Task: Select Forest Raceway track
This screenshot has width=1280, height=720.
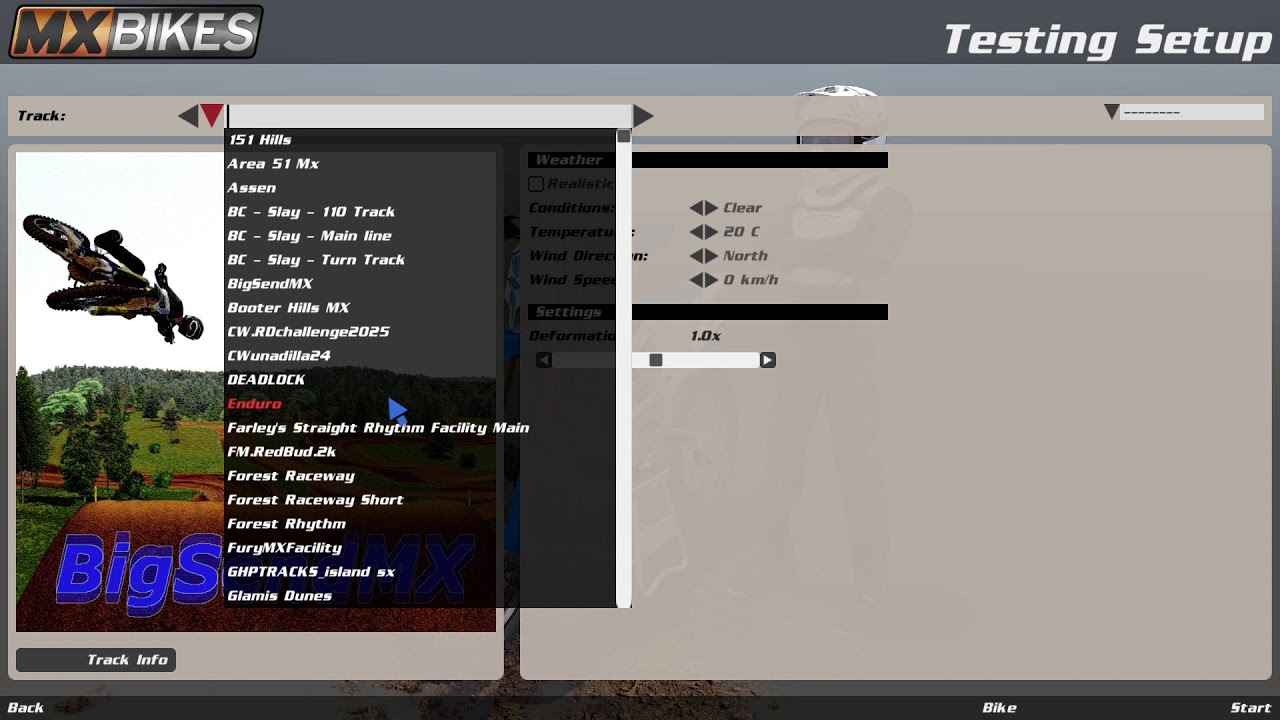Action: 291,476
